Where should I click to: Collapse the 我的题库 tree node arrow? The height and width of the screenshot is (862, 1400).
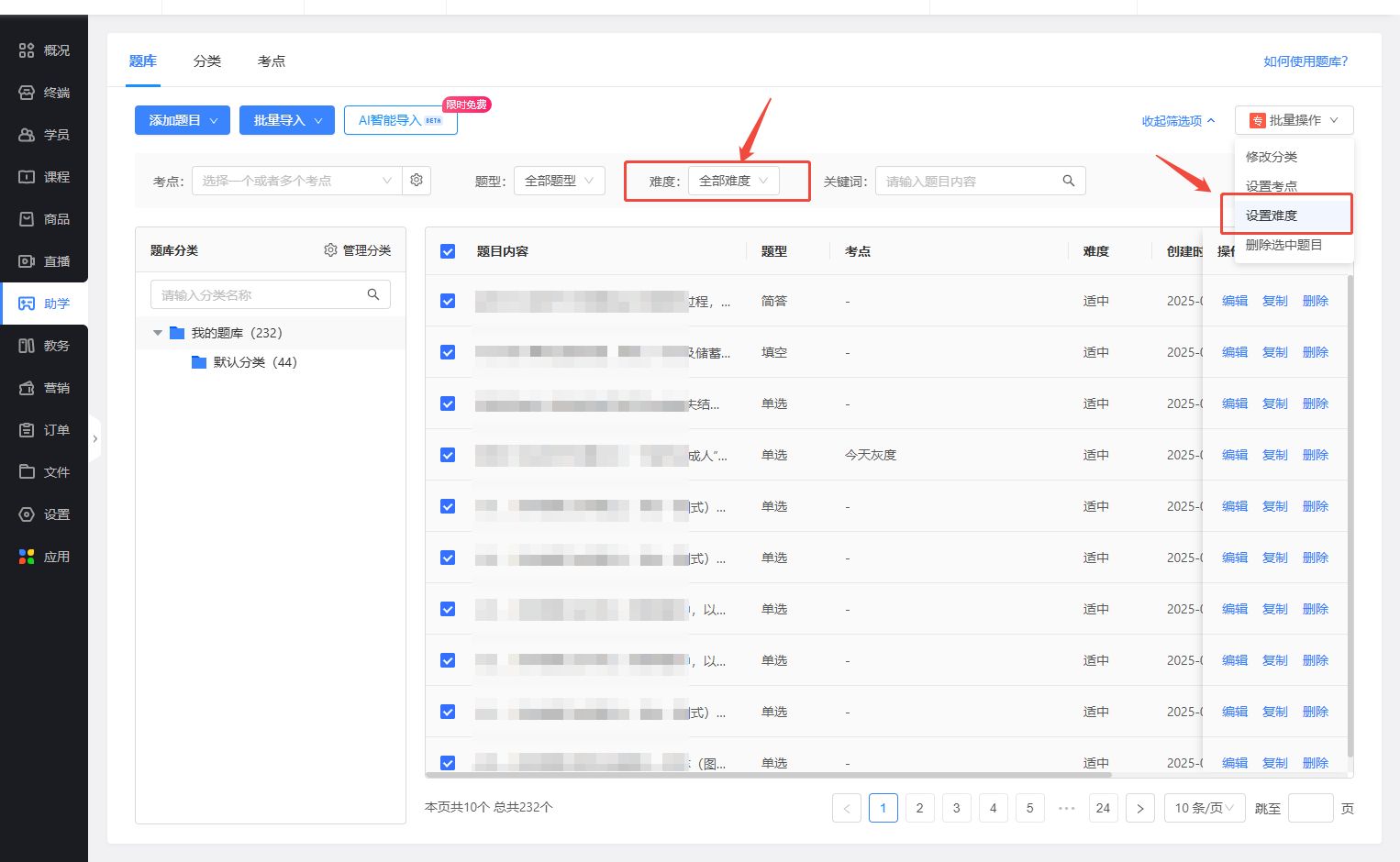(x=158, y=333)
